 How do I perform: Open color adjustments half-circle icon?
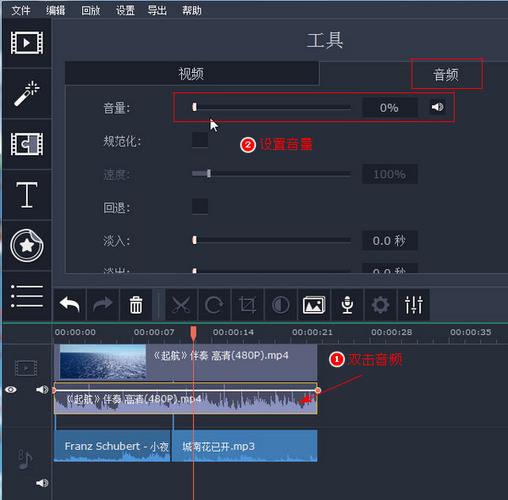click(281, 305)
